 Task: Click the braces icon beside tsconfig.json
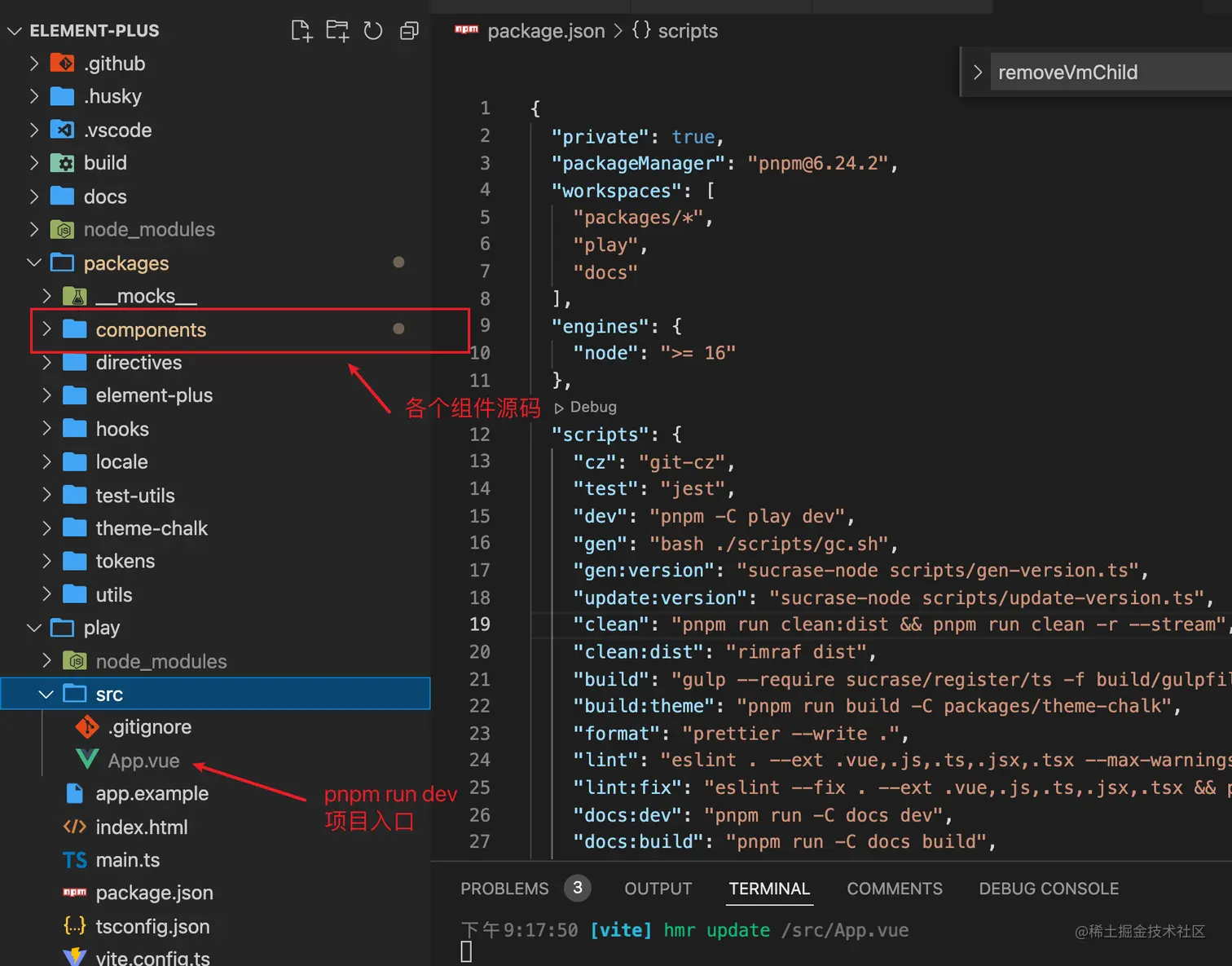(x=75, y=926)
